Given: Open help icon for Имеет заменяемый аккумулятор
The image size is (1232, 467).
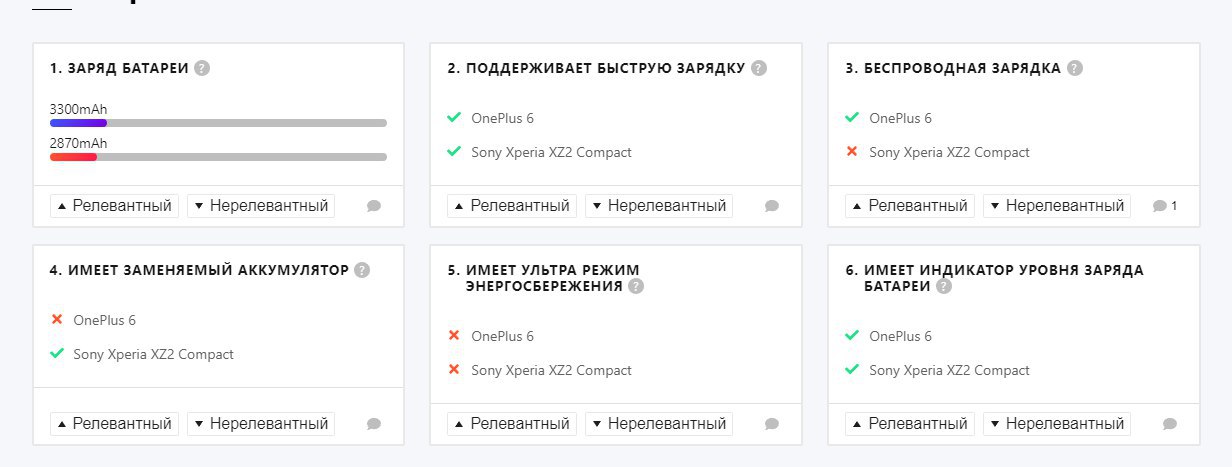Looking at the screenshot, I should [x=362, y=270].
